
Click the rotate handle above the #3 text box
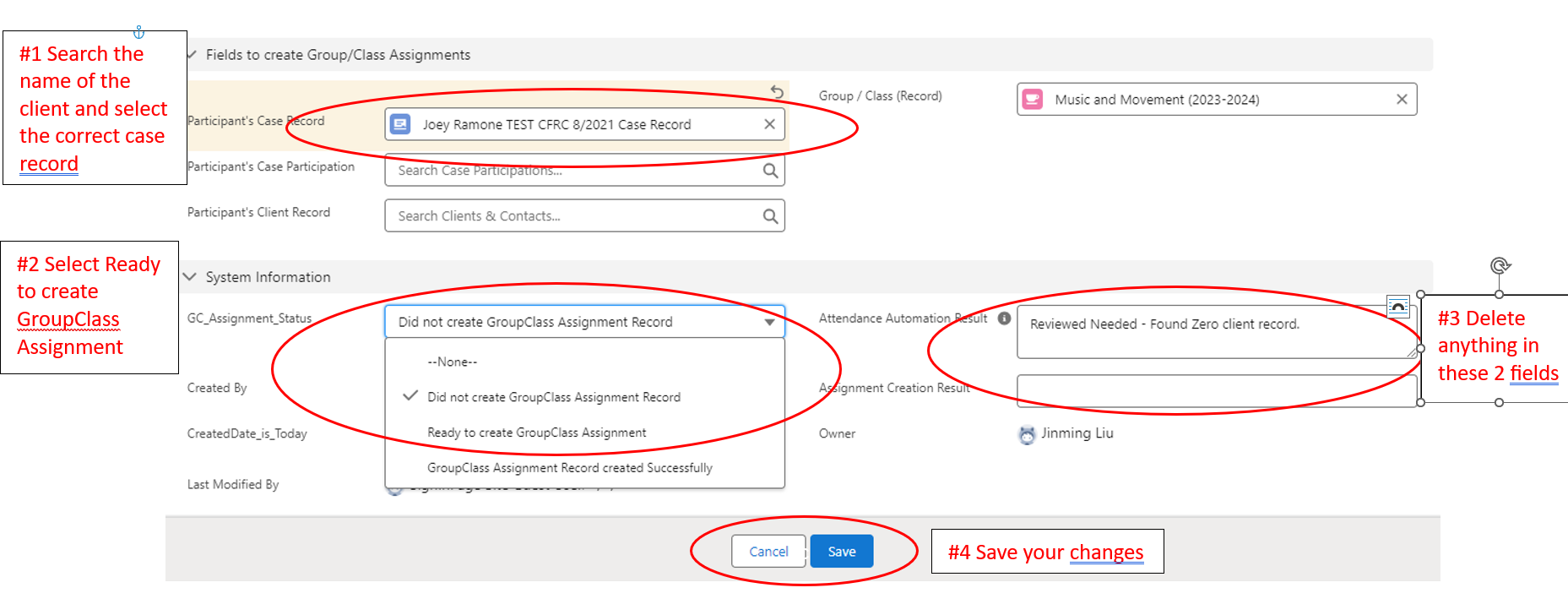pyautogui.click(x=1500, y=266)
